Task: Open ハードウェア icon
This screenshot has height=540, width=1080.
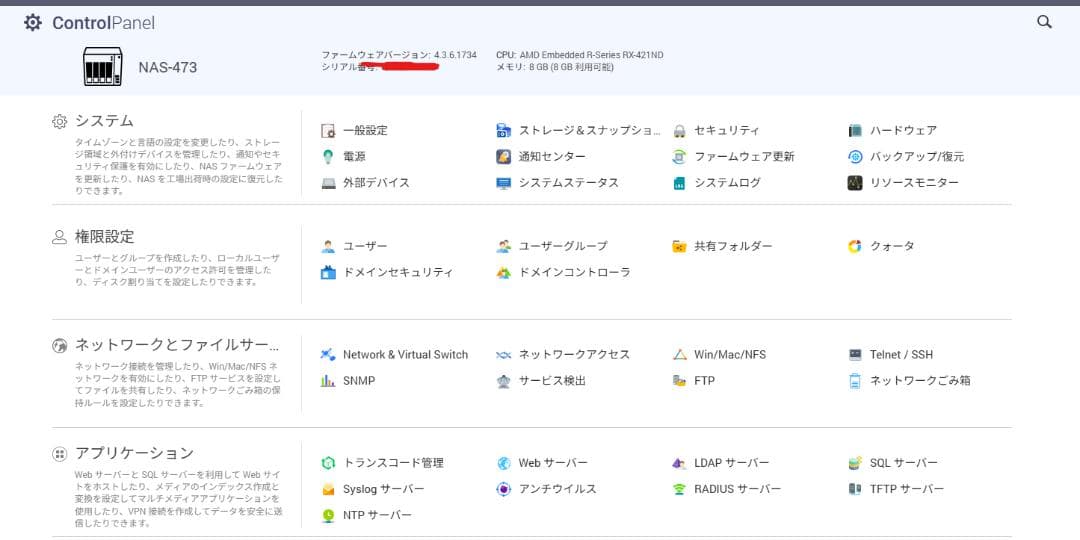Action: (x=855, y=131)
